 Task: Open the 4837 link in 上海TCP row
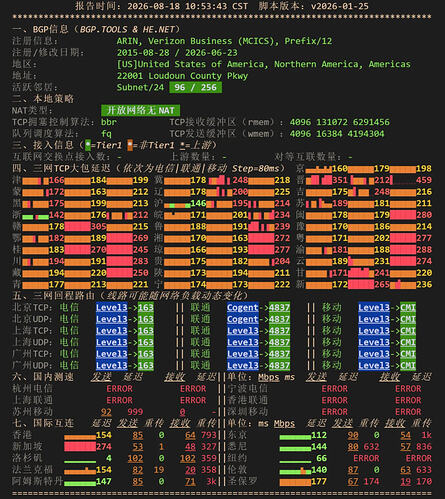click(279, 331)
